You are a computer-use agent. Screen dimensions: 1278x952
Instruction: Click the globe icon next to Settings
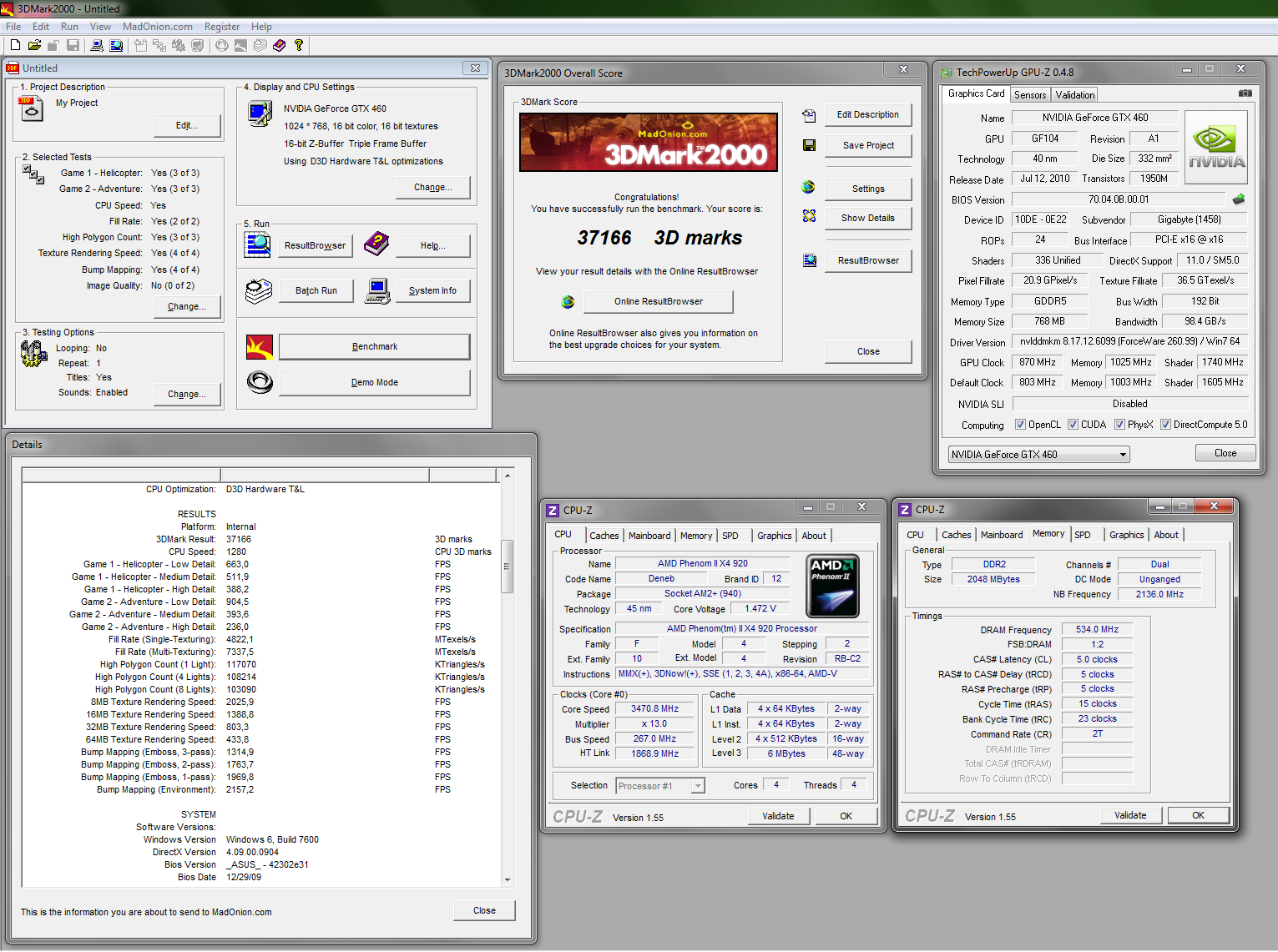coord(808,188)
